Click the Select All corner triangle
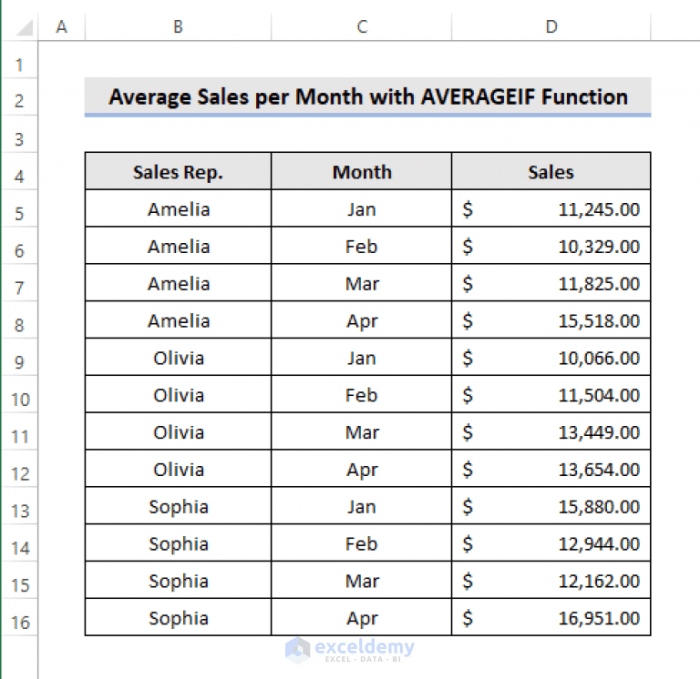This screenshot has width=700, height=679. 24,28
